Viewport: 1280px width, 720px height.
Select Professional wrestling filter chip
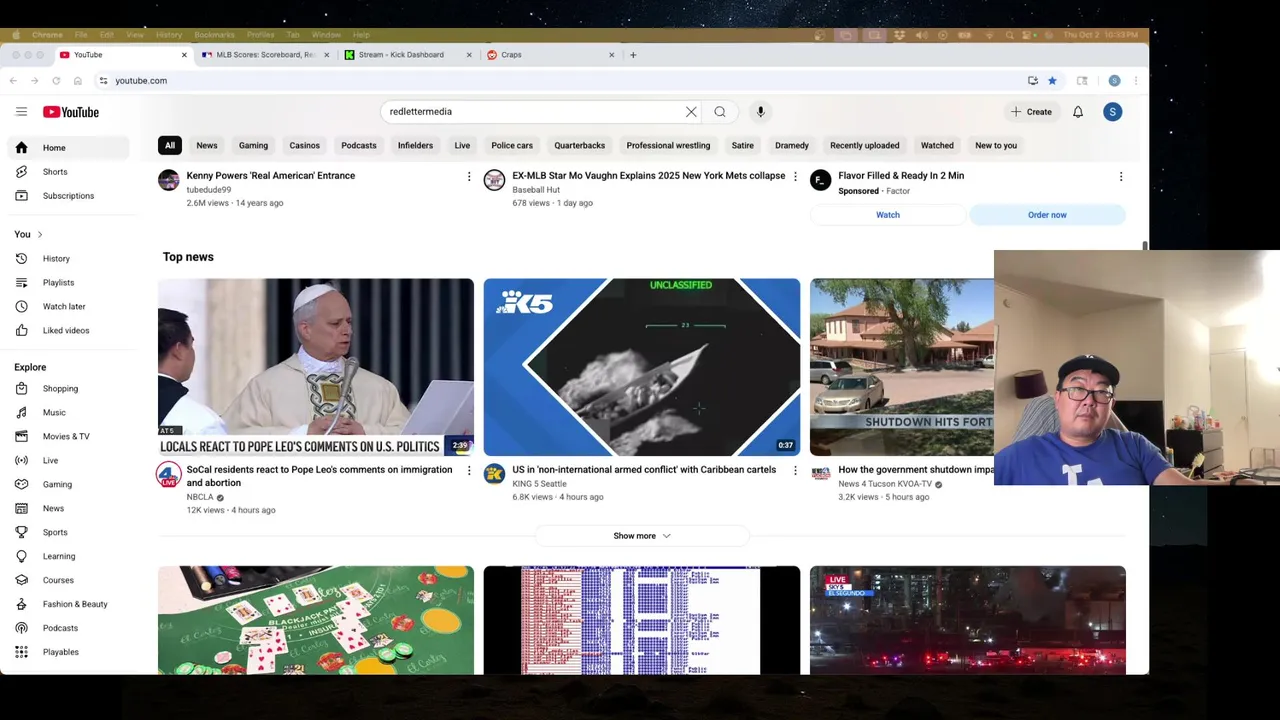(x=668, y=145)
